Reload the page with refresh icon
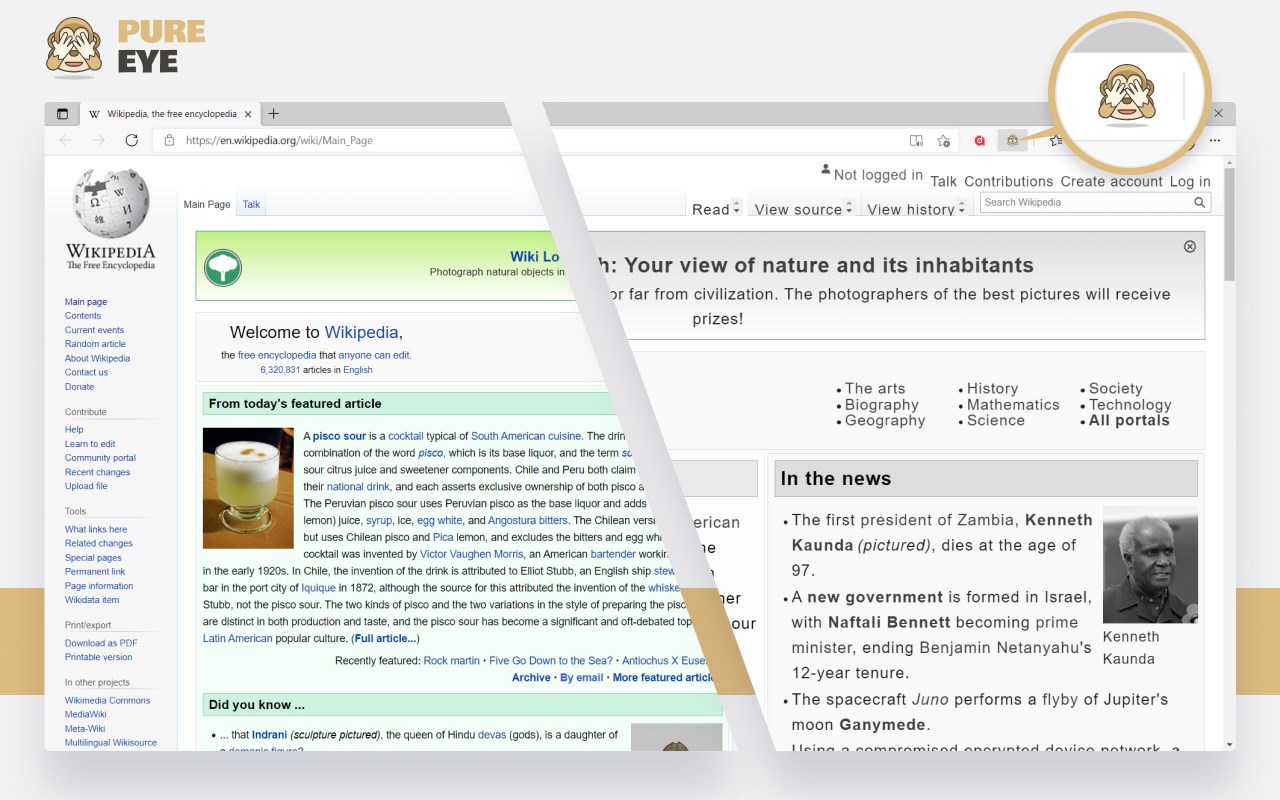Screen dimensions: 1280x800 pyautogui.click(x=131, y=140)
